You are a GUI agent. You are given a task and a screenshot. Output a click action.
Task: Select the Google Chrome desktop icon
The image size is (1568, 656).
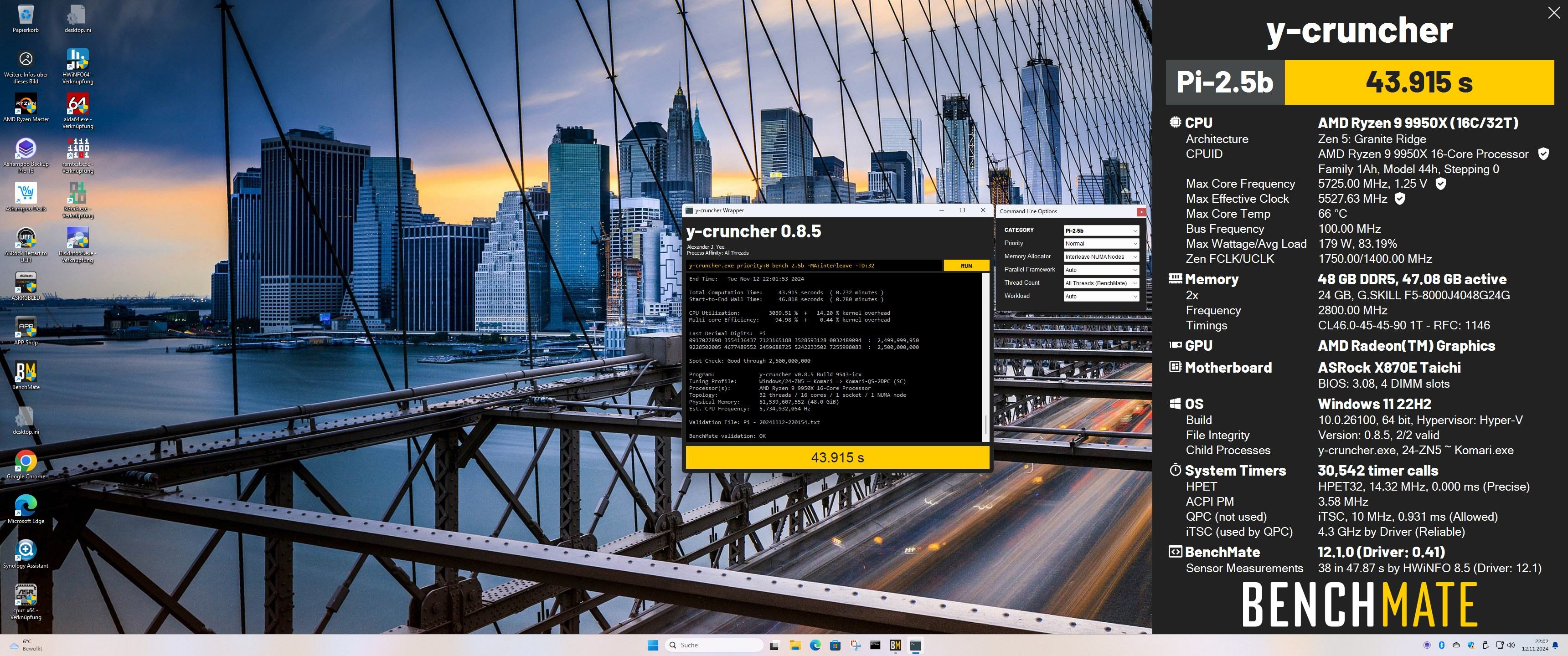click(x=26, y=465)
